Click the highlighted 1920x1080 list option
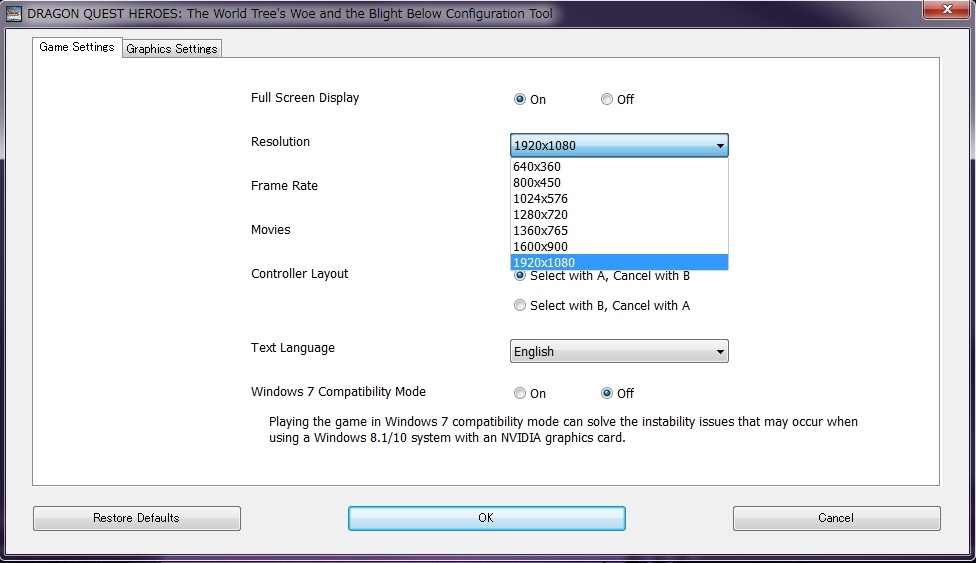976x563 pixels. tap(544, 263)
